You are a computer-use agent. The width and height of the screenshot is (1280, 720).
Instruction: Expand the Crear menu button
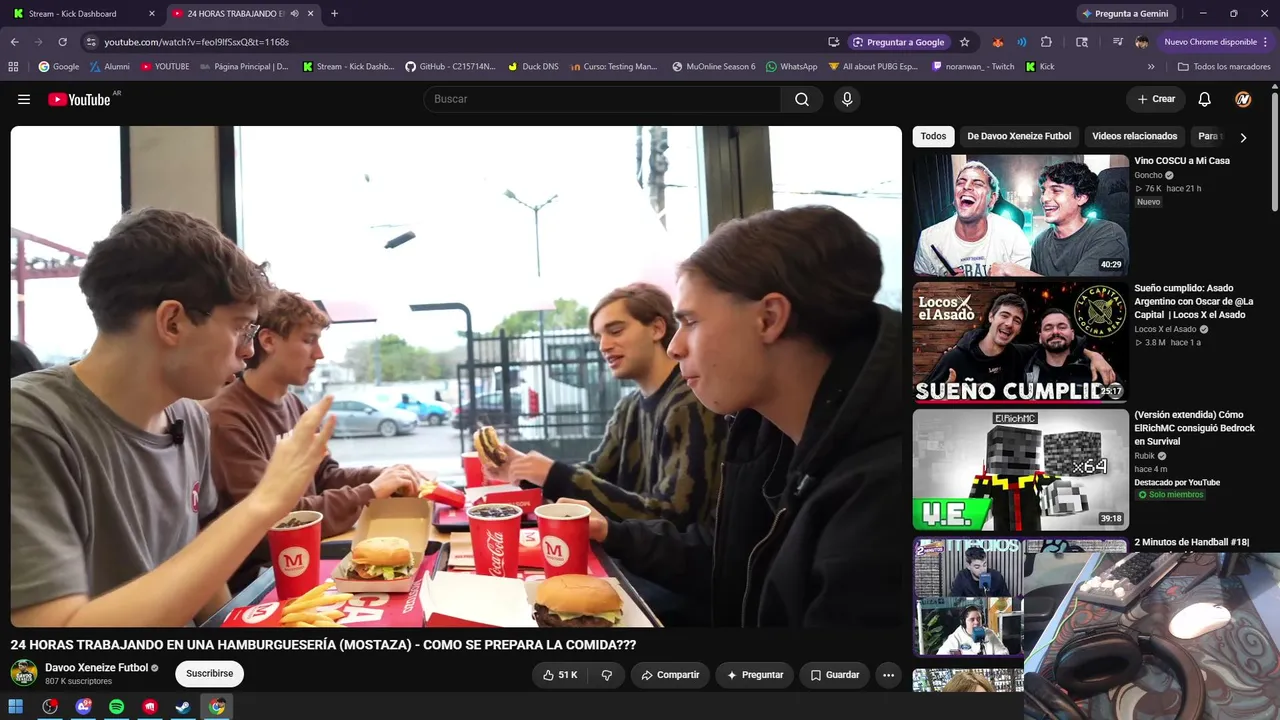point(1156,99)
